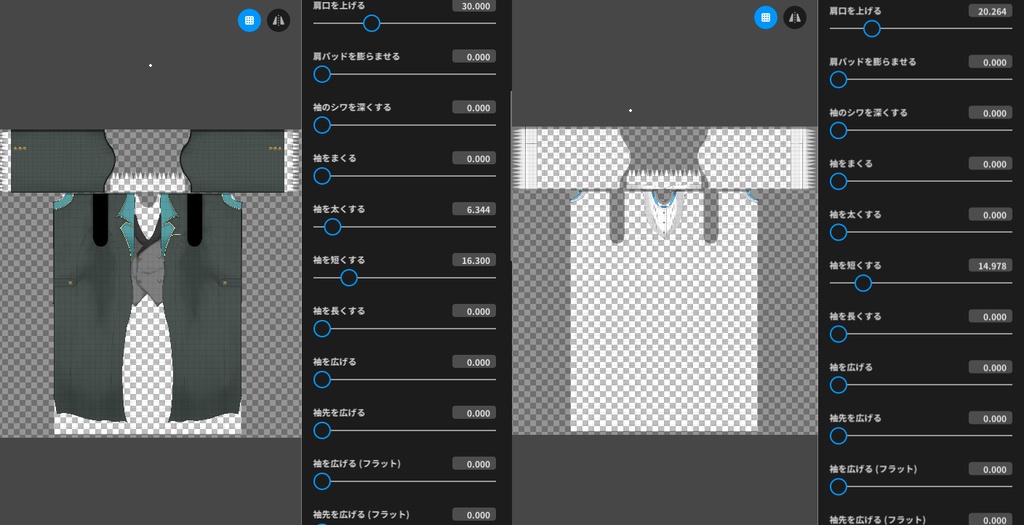
Task: Toggle the blue grid icon above the white shirt texture
Action: pos(765,18)
